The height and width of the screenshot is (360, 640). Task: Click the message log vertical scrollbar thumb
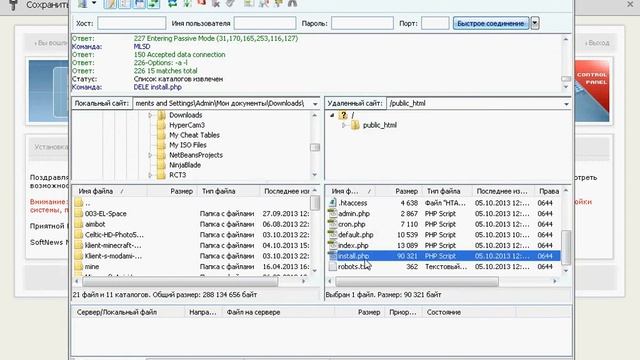[566, 79]
